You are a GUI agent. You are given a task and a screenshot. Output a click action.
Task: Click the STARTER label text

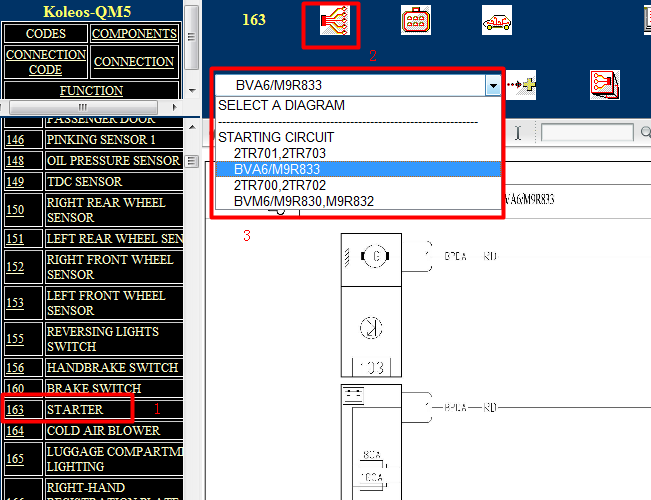pos(75,410)
